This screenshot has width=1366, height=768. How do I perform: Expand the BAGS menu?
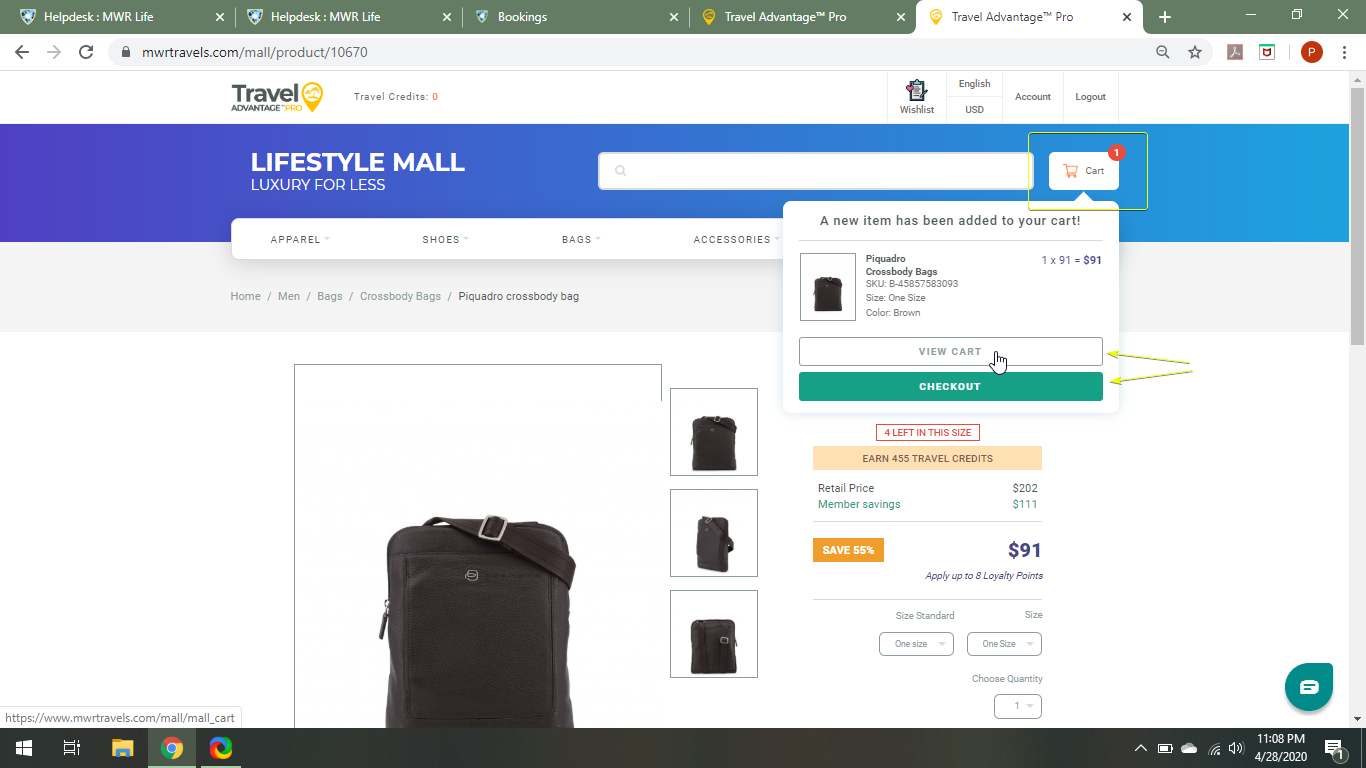[581, 239]
